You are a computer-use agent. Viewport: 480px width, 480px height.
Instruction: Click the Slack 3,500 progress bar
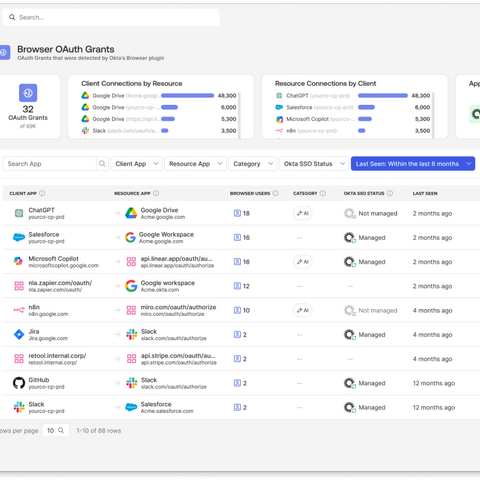(x=165, y=131)
